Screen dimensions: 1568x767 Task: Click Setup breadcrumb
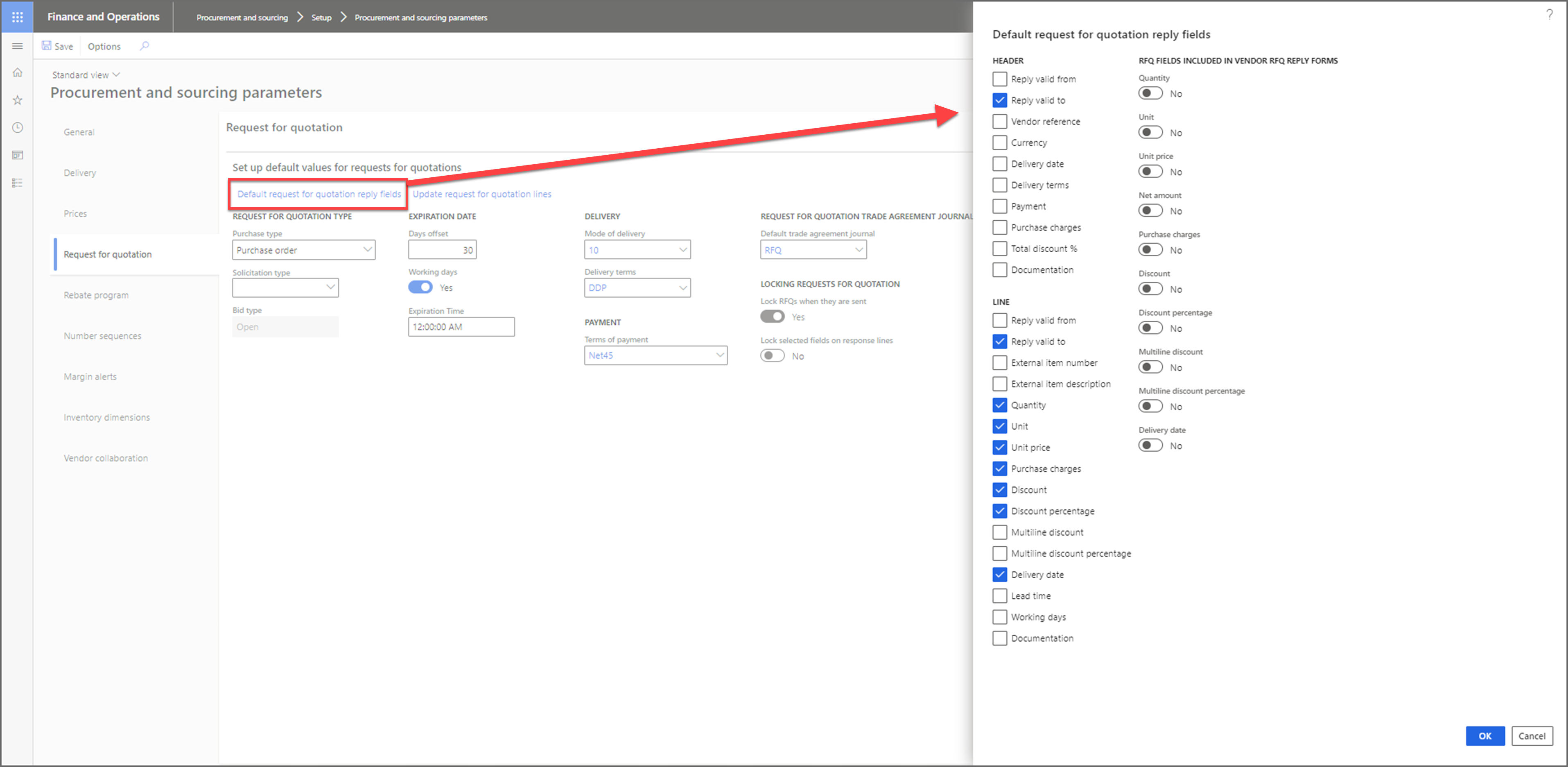(x=321, y=17)
